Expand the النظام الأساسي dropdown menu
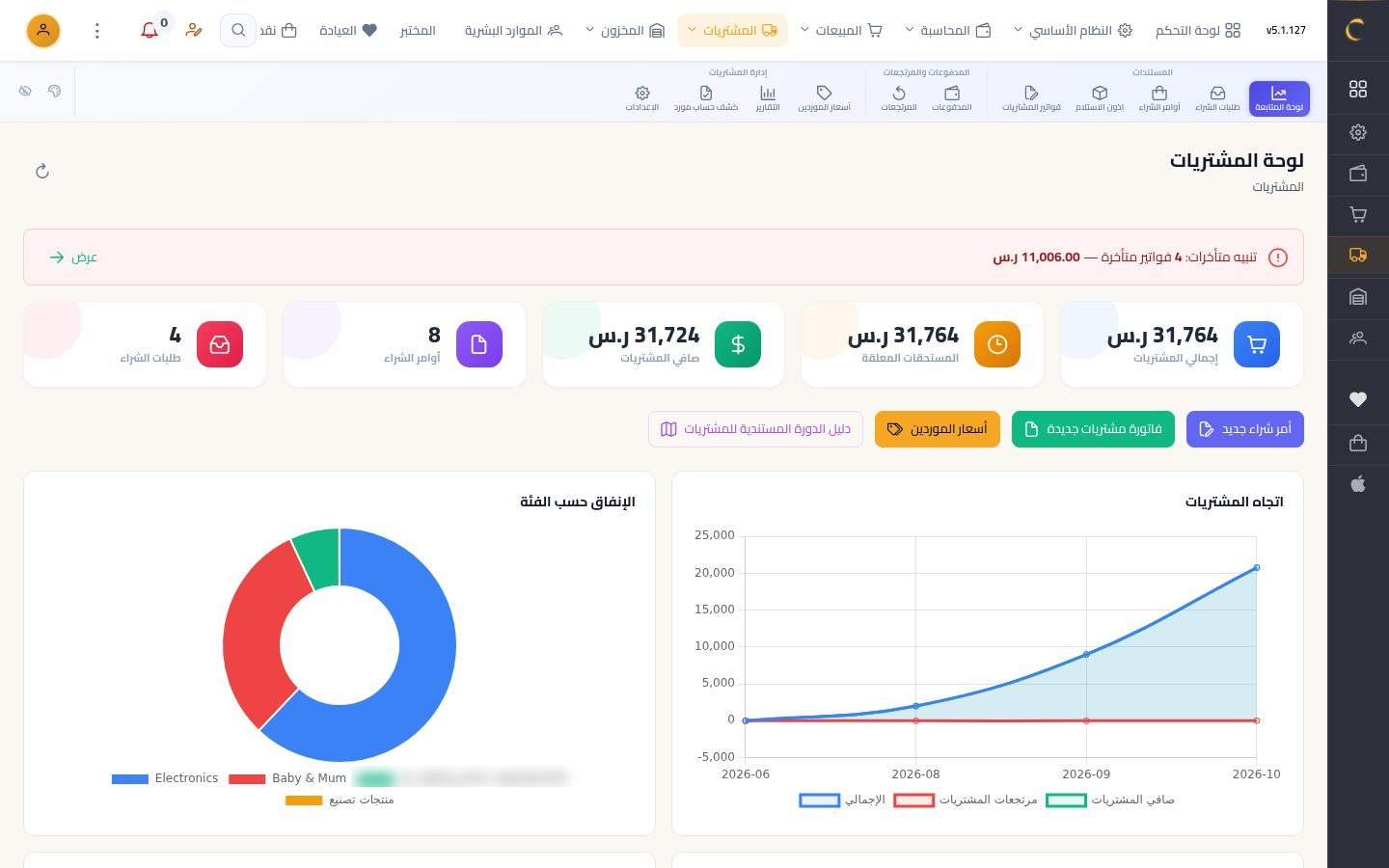The width and height of the screenshot is (1389, 868). (x=1073, y=31)
